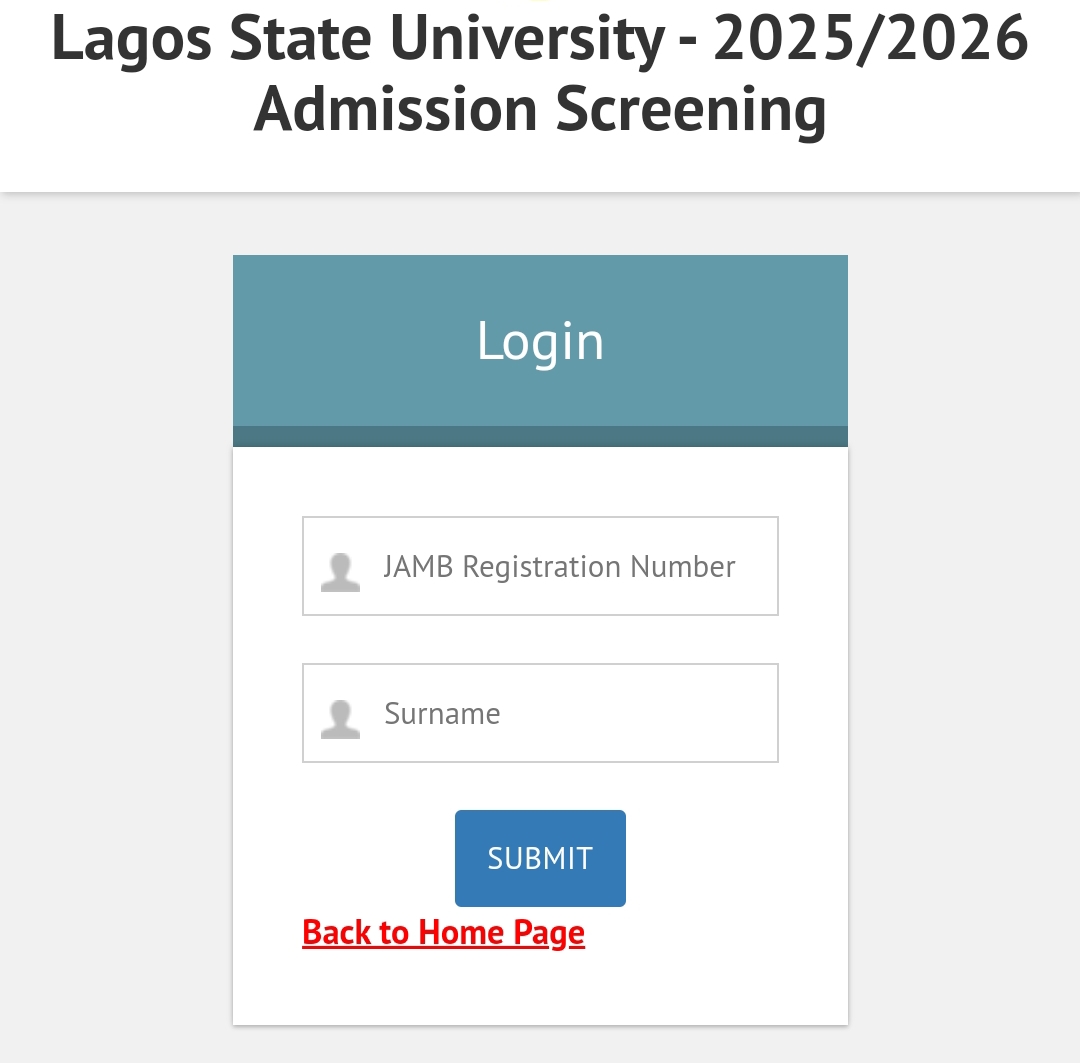Click the word Lagos in page title

132,41
